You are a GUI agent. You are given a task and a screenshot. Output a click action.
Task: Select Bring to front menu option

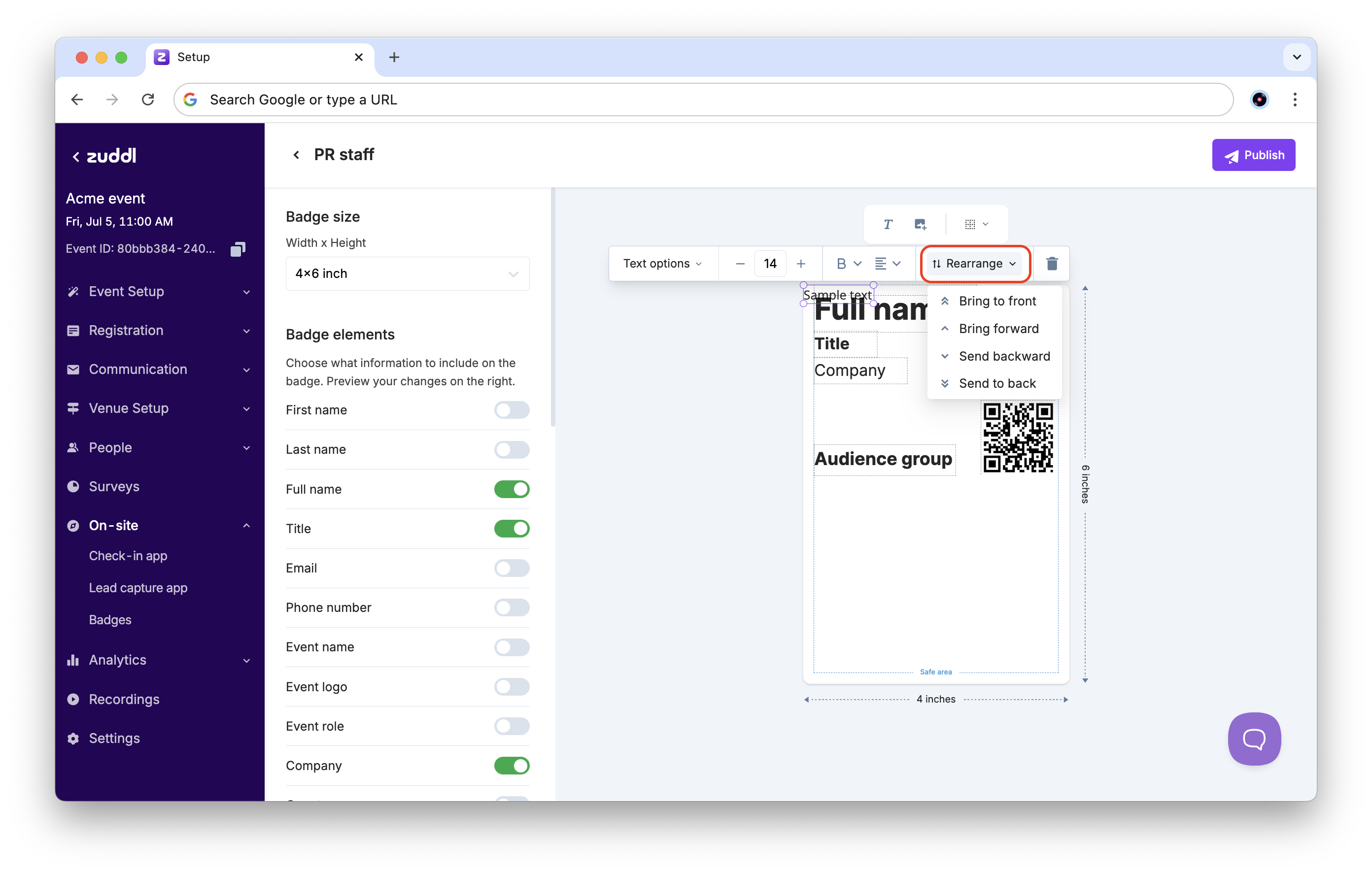coord(996,302)
